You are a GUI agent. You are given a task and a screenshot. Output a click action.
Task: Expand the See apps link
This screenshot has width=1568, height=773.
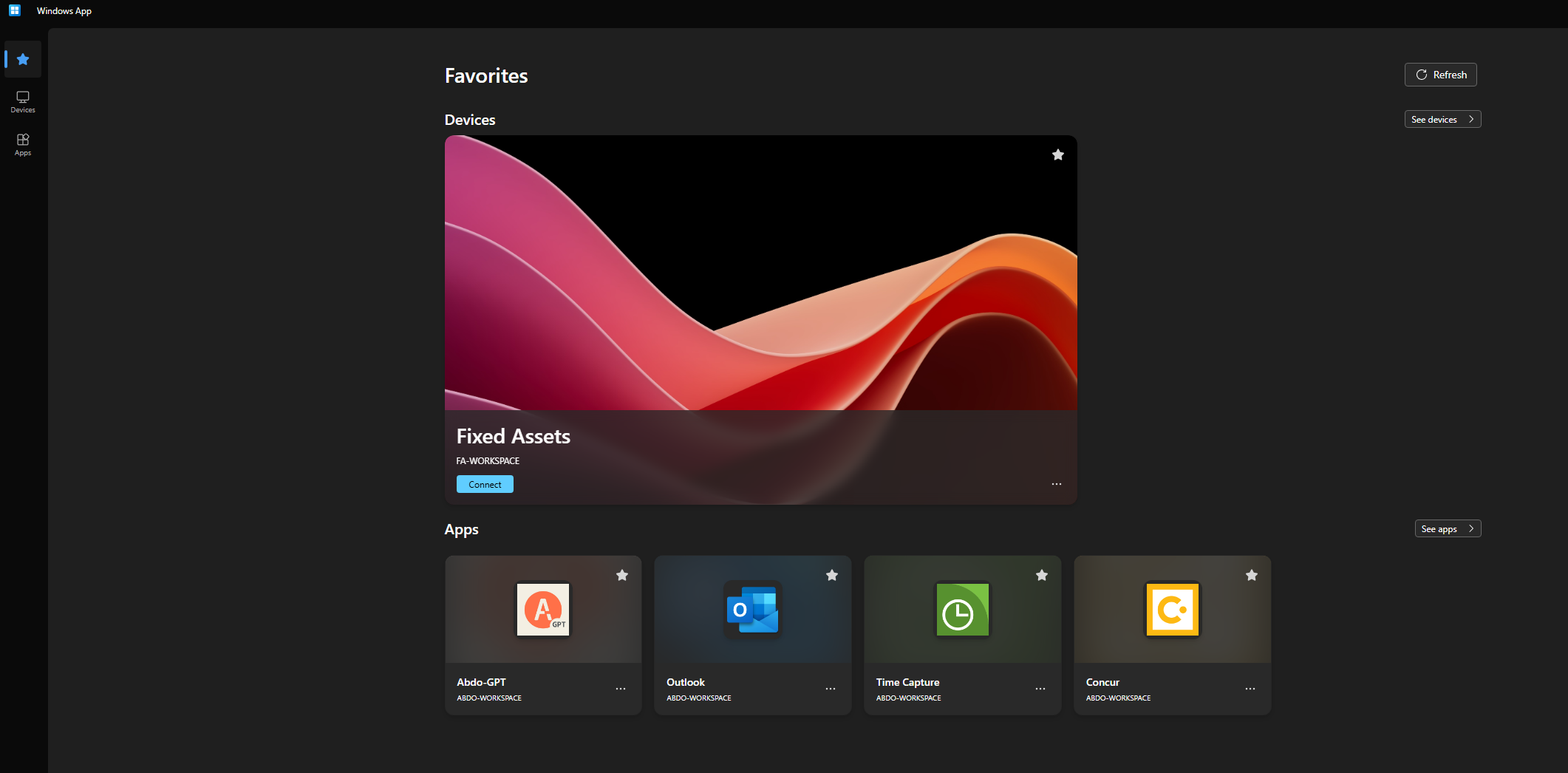coord(1448,528)
